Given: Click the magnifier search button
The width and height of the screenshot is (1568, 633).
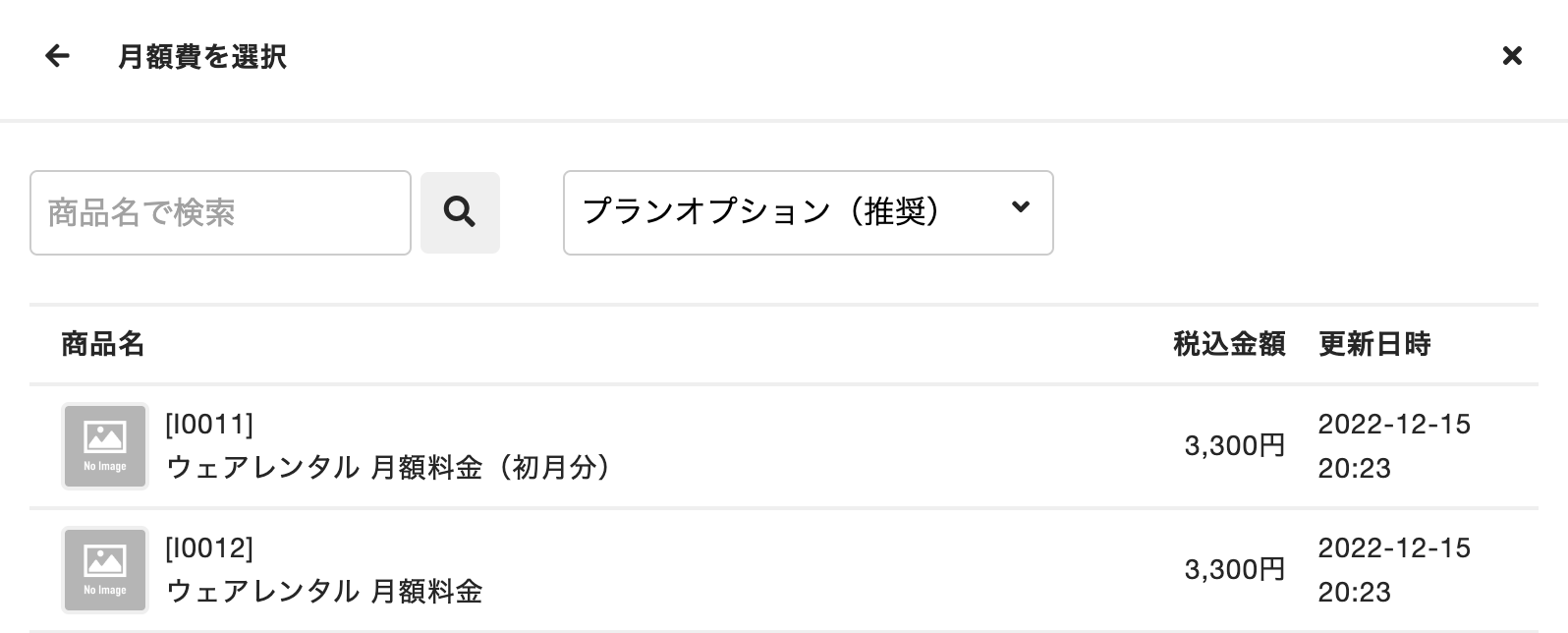Looking at the screenshot, I should 460,212.
